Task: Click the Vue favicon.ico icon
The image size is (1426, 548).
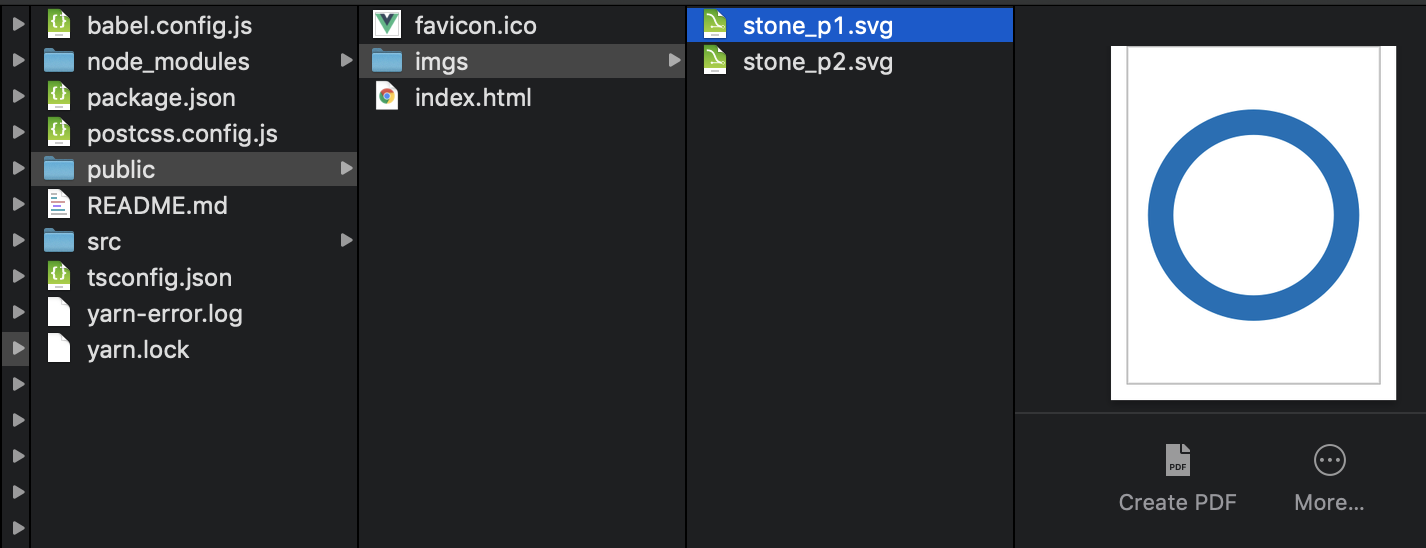Action: pyautogui.click(x=387, y=26)
